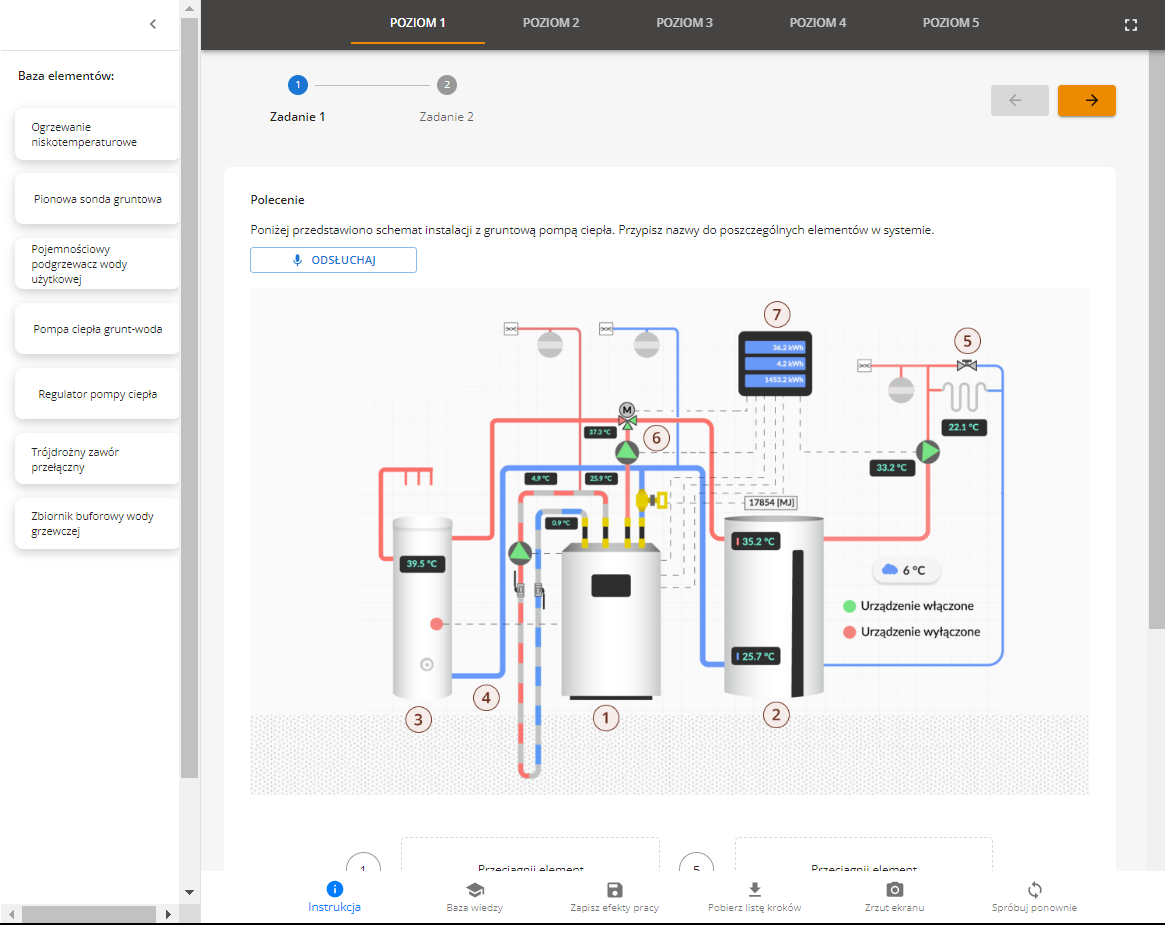1165x925 pixels.
Task: Click the Instrukcja info icon
Action: pyautogui.click(x=334, y=889)
